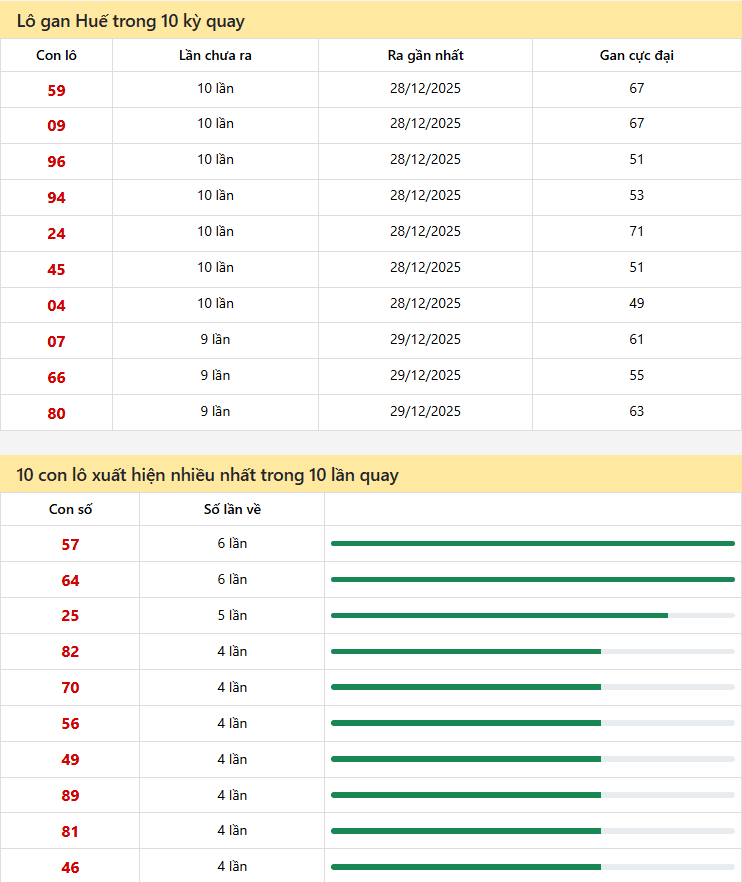Select lô number 09 in first table
The height and width of the screenshot is (882, 742).
(x=56, y=126)
